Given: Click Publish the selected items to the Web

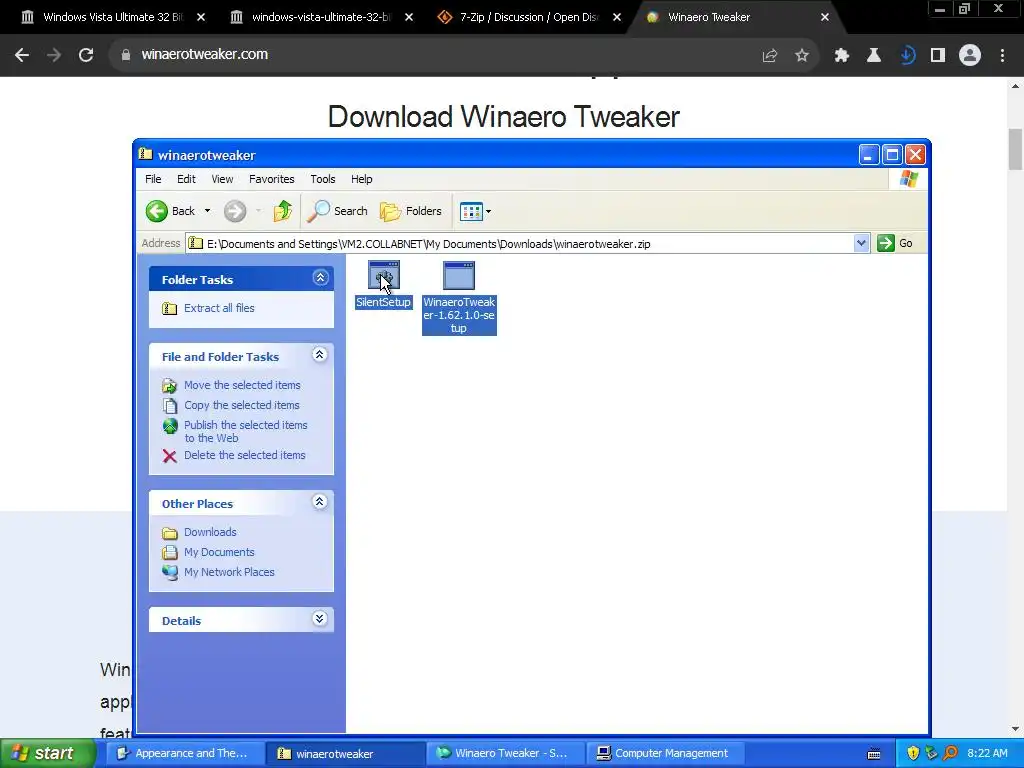Looking at the screenshot, I should [246, 431].
